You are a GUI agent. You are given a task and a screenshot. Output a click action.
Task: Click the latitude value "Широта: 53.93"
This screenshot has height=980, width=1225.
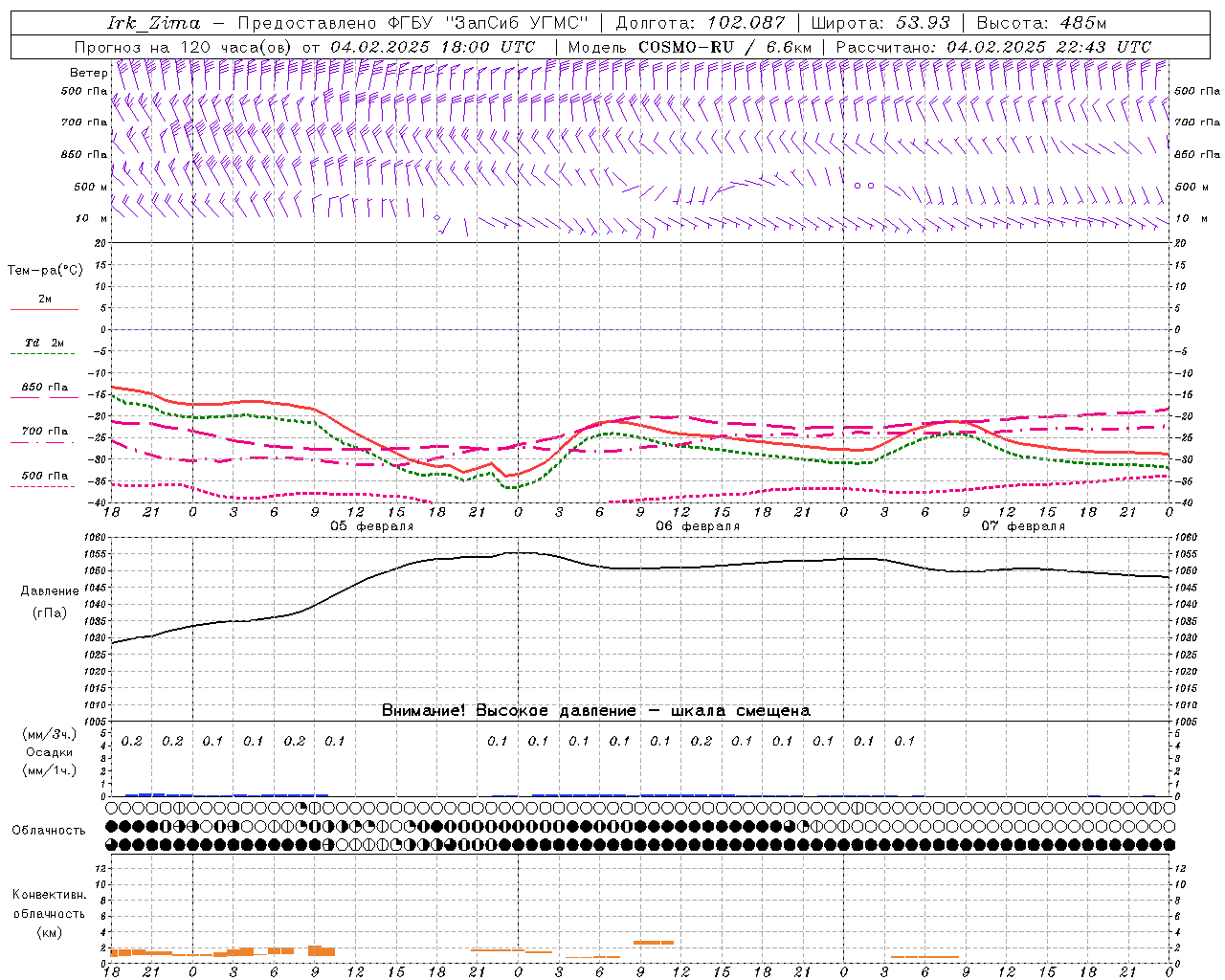pyautogui.click(x=880, y=23)
